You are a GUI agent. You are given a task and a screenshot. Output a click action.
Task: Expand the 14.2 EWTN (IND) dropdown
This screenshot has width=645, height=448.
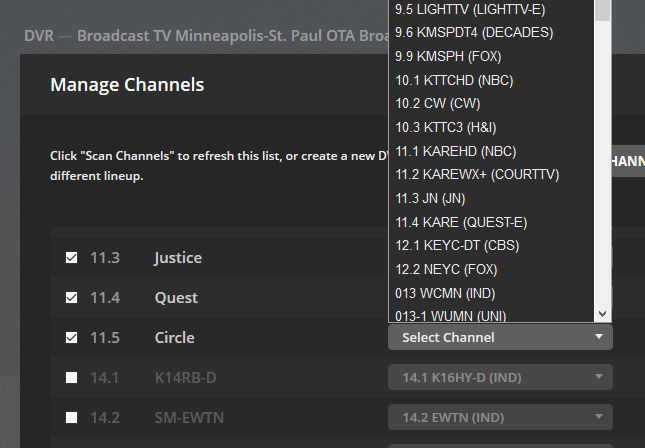point(500,417)
